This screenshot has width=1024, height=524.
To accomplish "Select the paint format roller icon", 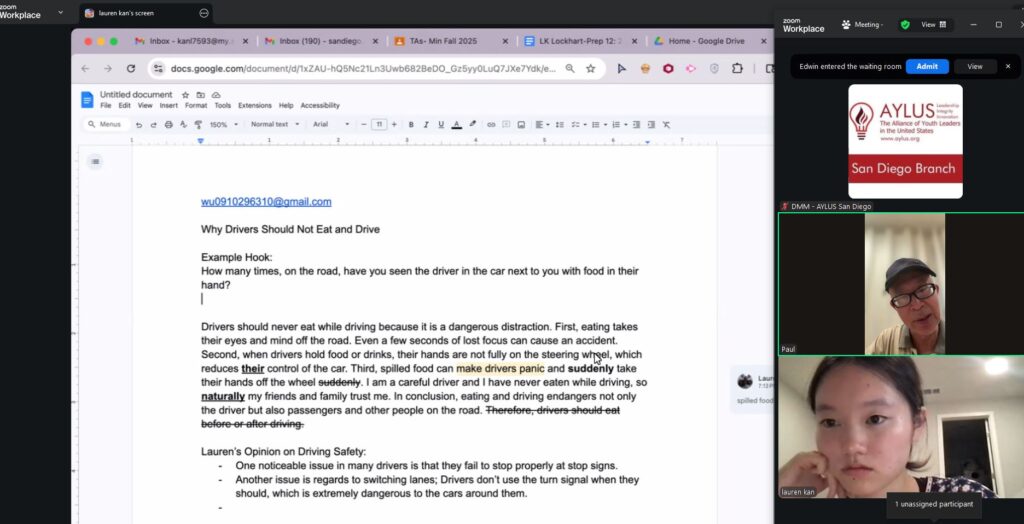I will 197,124.
